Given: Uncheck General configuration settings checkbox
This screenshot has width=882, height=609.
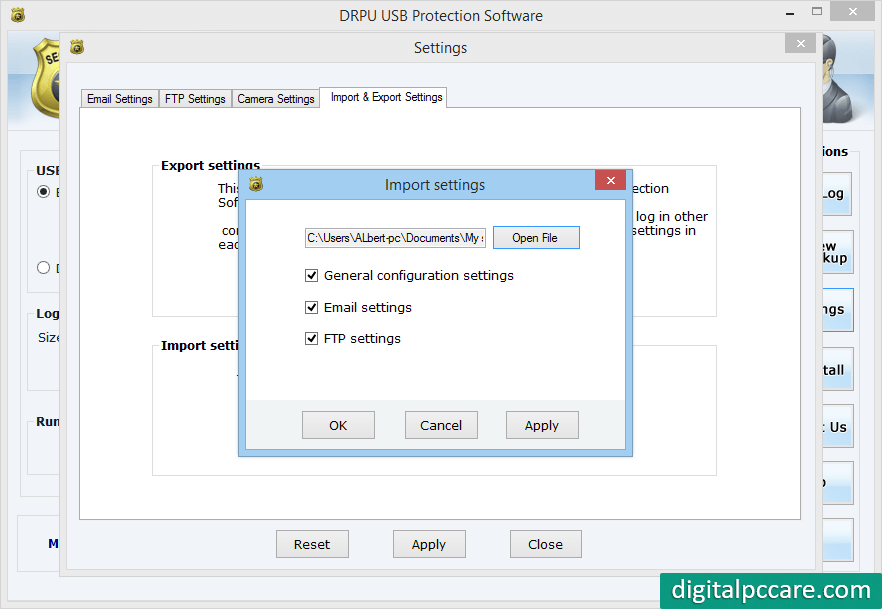Looking at the screenshot, I should tap(311, 276).
